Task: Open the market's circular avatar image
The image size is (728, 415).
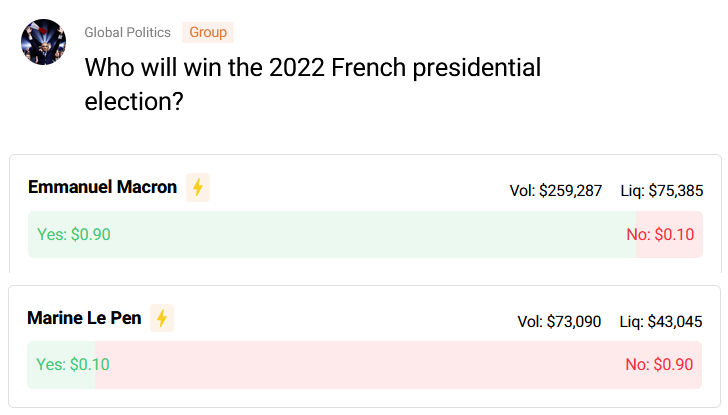Action: 44,42
